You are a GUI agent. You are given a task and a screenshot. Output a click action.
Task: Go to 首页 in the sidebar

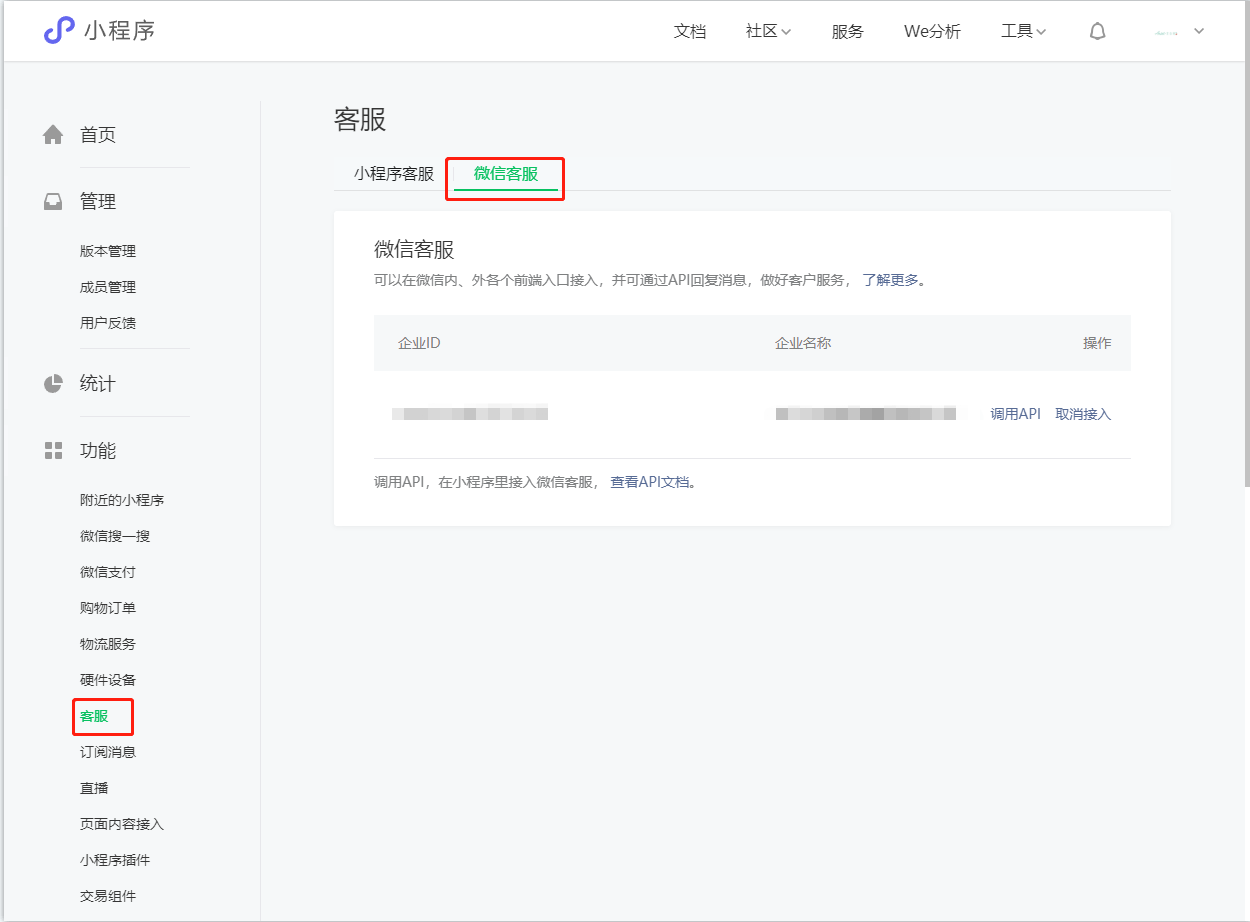pyautogui.click(x=98, y=135)
